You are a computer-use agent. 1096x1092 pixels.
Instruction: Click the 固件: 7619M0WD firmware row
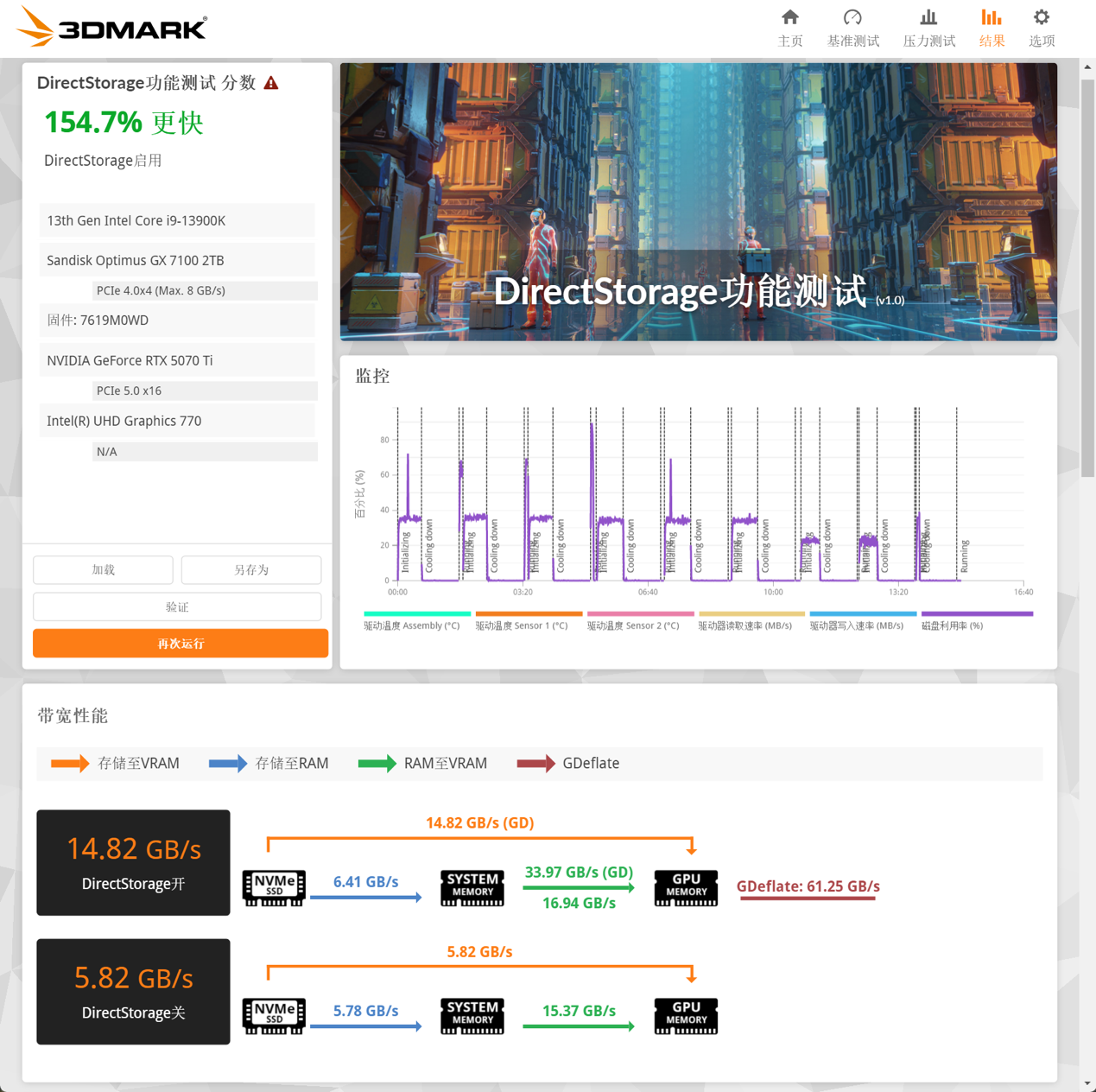click(177, 321)
